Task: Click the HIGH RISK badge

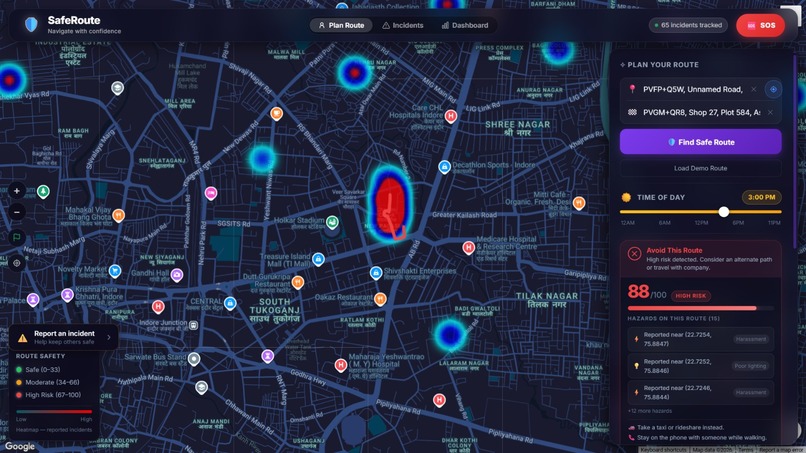Action: point(690,296)
